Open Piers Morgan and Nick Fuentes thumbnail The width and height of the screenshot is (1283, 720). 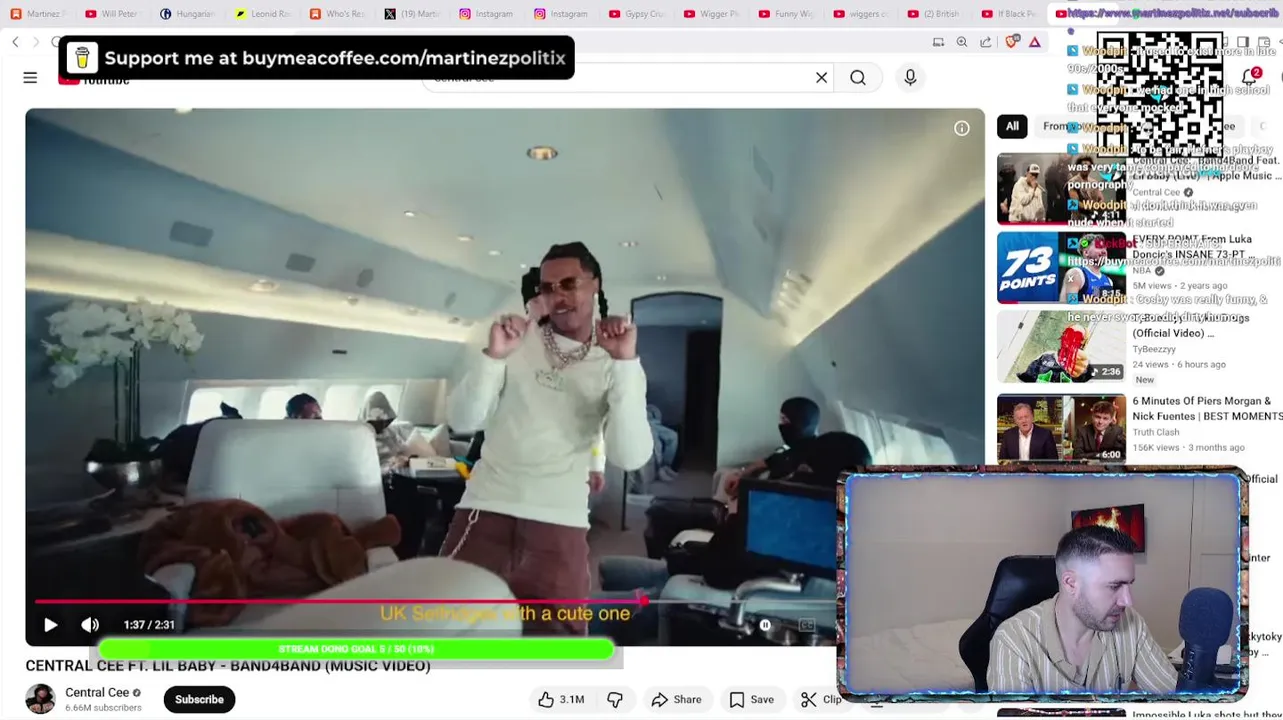[x=1061, y=428]
